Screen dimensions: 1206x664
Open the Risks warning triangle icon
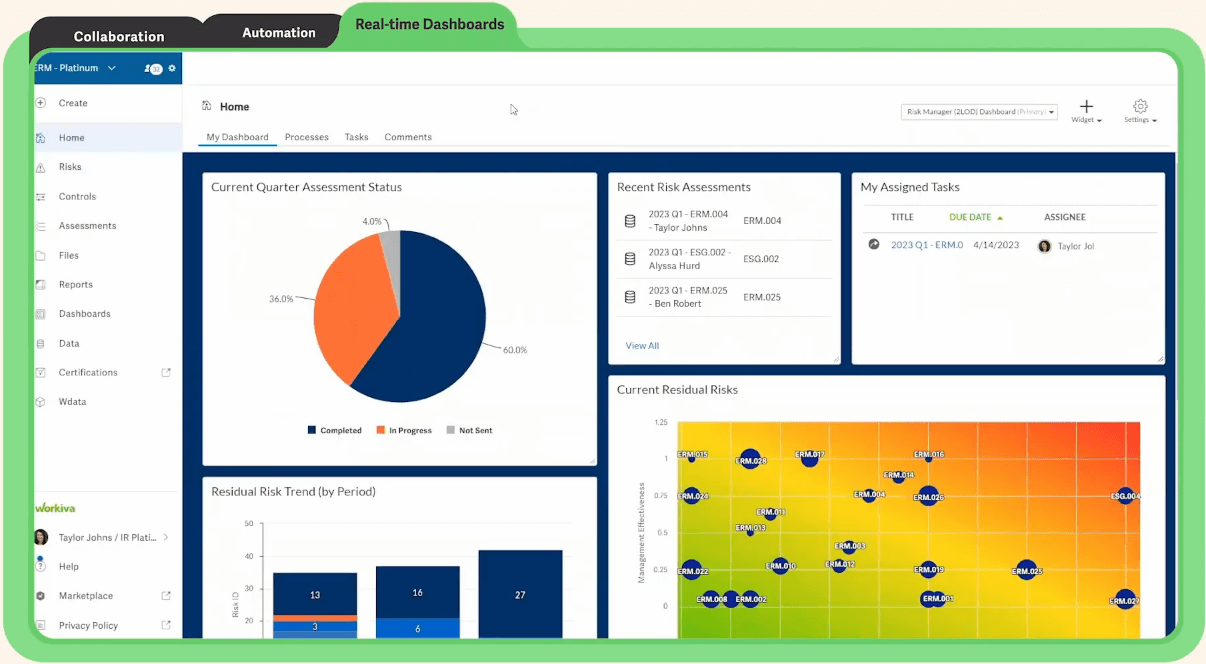tap(40, 167)
